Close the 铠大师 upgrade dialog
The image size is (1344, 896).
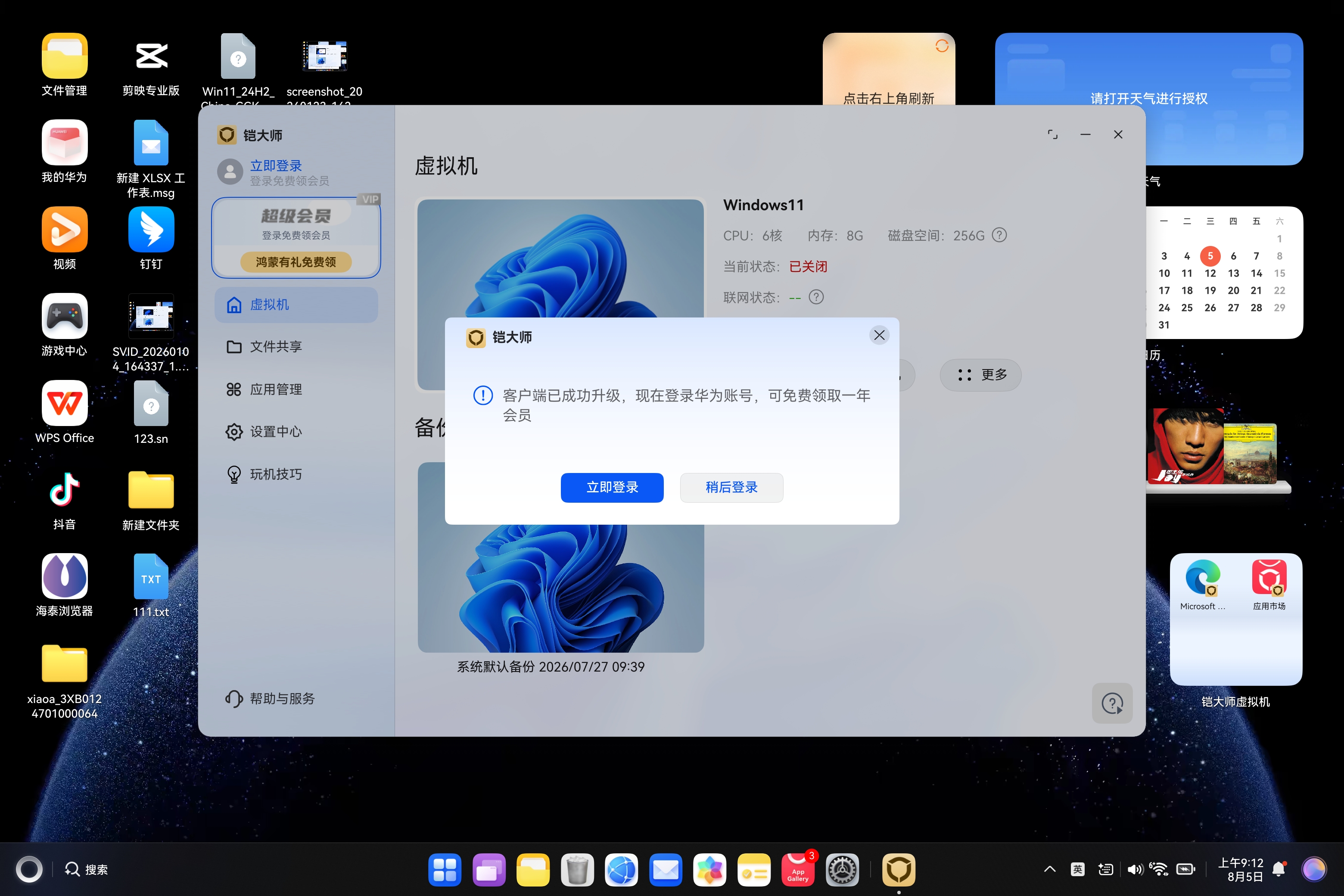[880, 336]
